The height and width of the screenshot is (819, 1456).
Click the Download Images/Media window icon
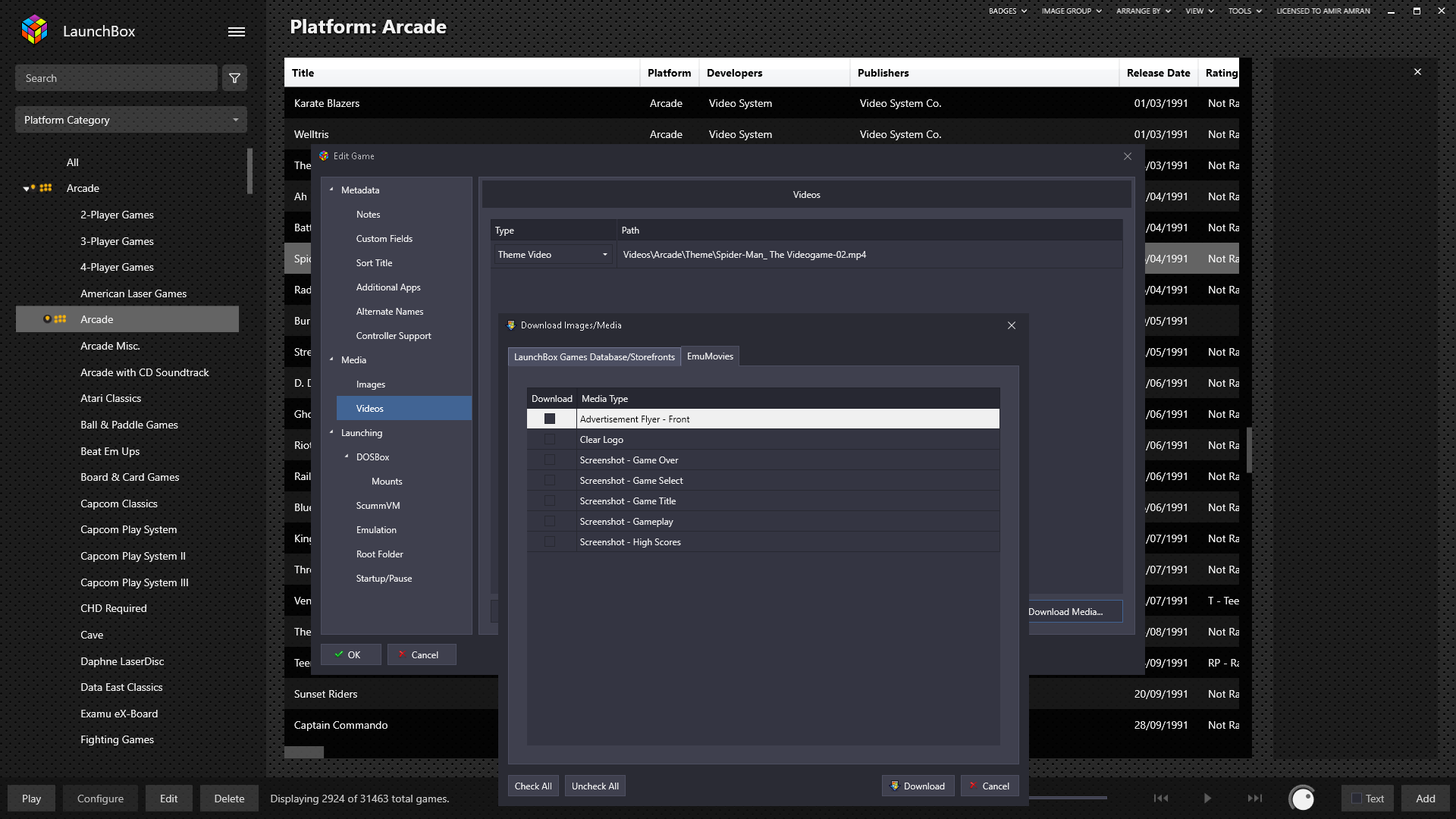[511, 325]
